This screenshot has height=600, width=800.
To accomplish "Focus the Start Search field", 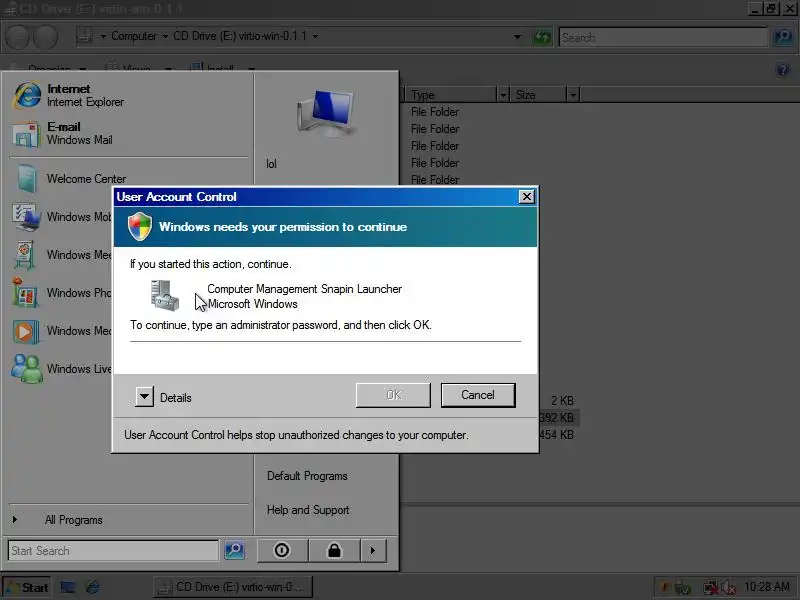I will pyautogui.click(x=113, y=551).
